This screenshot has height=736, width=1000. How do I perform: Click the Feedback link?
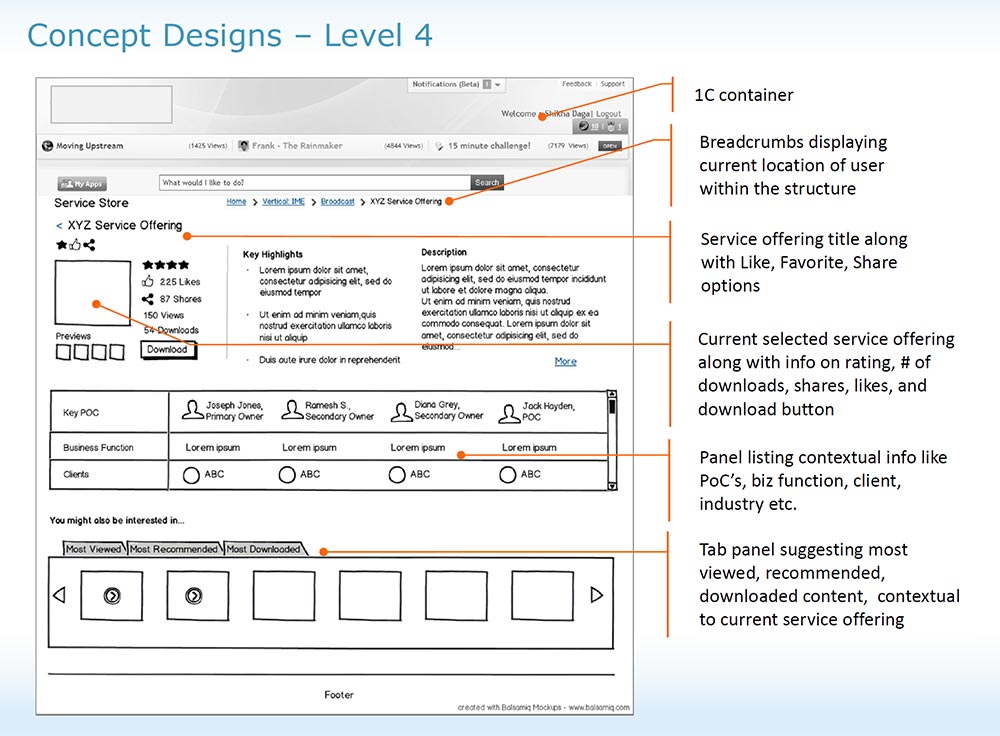point(577,84)
